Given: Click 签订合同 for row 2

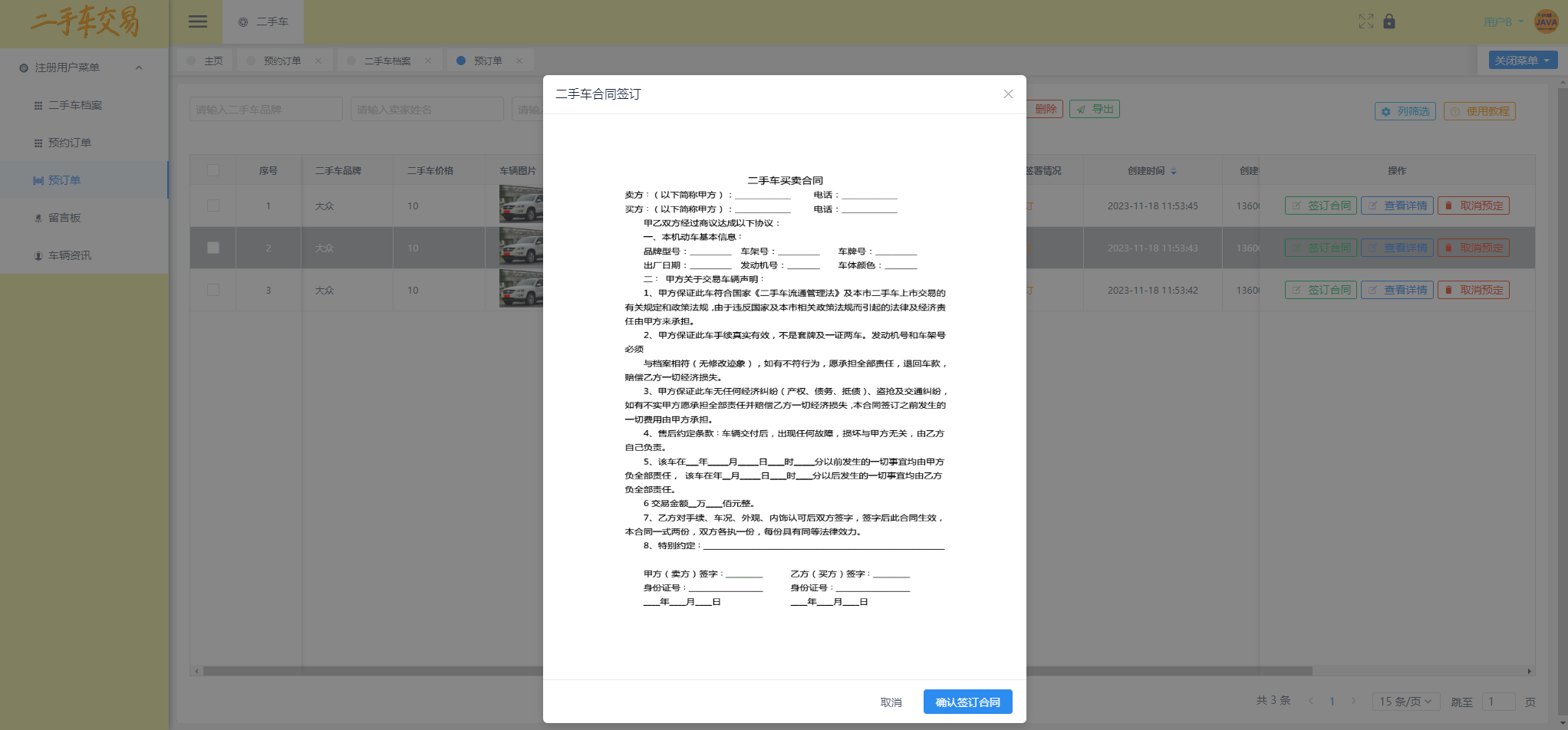Looking at the screenshot, I should pos(1321,248).
